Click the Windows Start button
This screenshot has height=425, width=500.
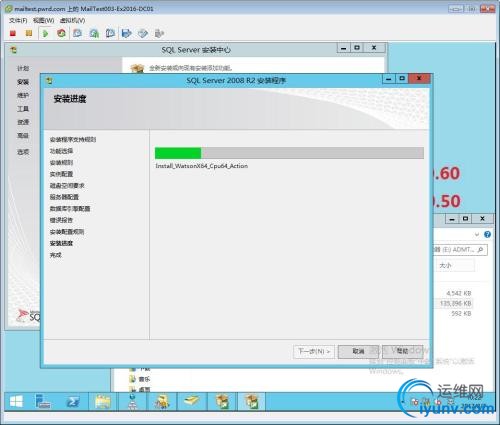click(x=16, y=401)
